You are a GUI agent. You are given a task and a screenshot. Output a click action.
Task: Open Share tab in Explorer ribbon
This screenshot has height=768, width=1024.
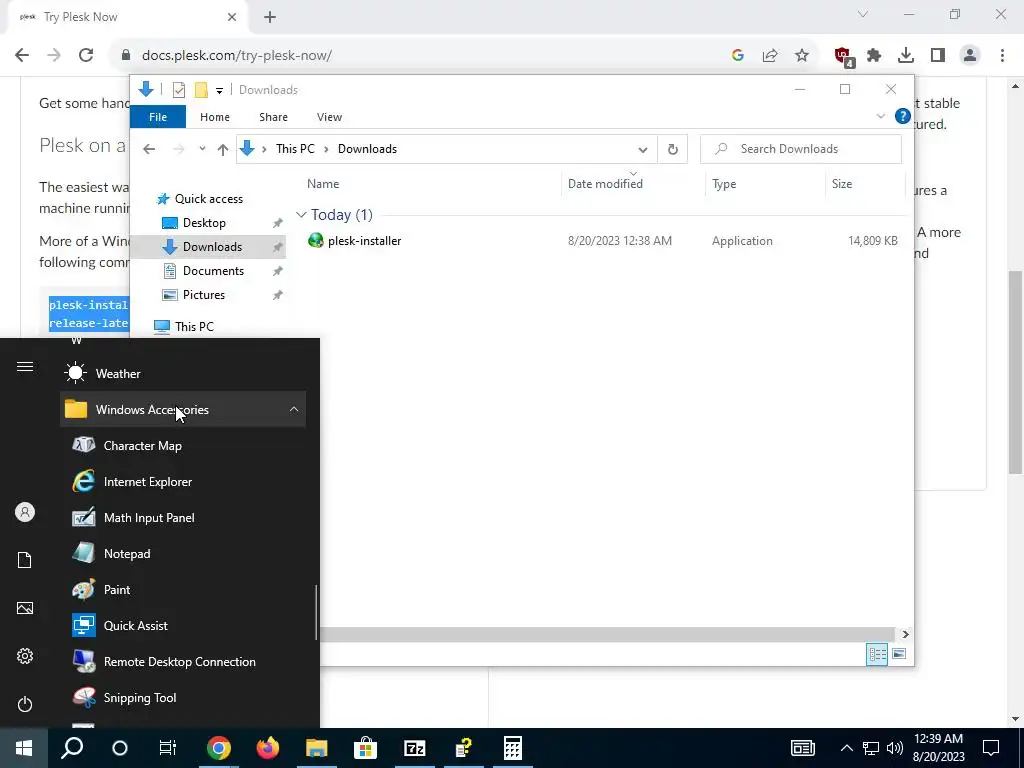(273, 117)
